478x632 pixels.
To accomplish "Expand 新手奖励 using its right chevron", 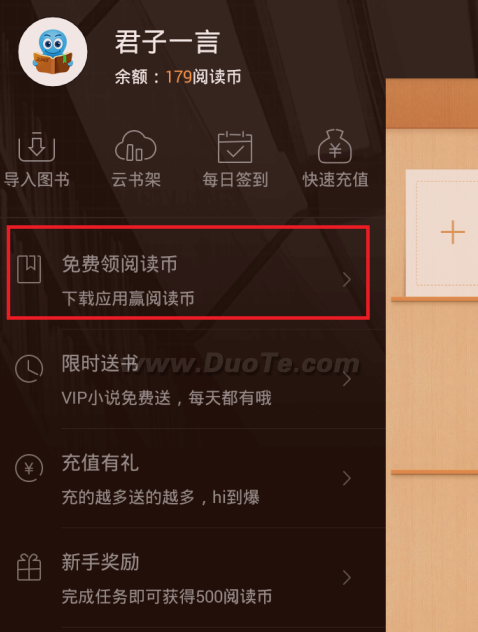I will click(347, 578).
